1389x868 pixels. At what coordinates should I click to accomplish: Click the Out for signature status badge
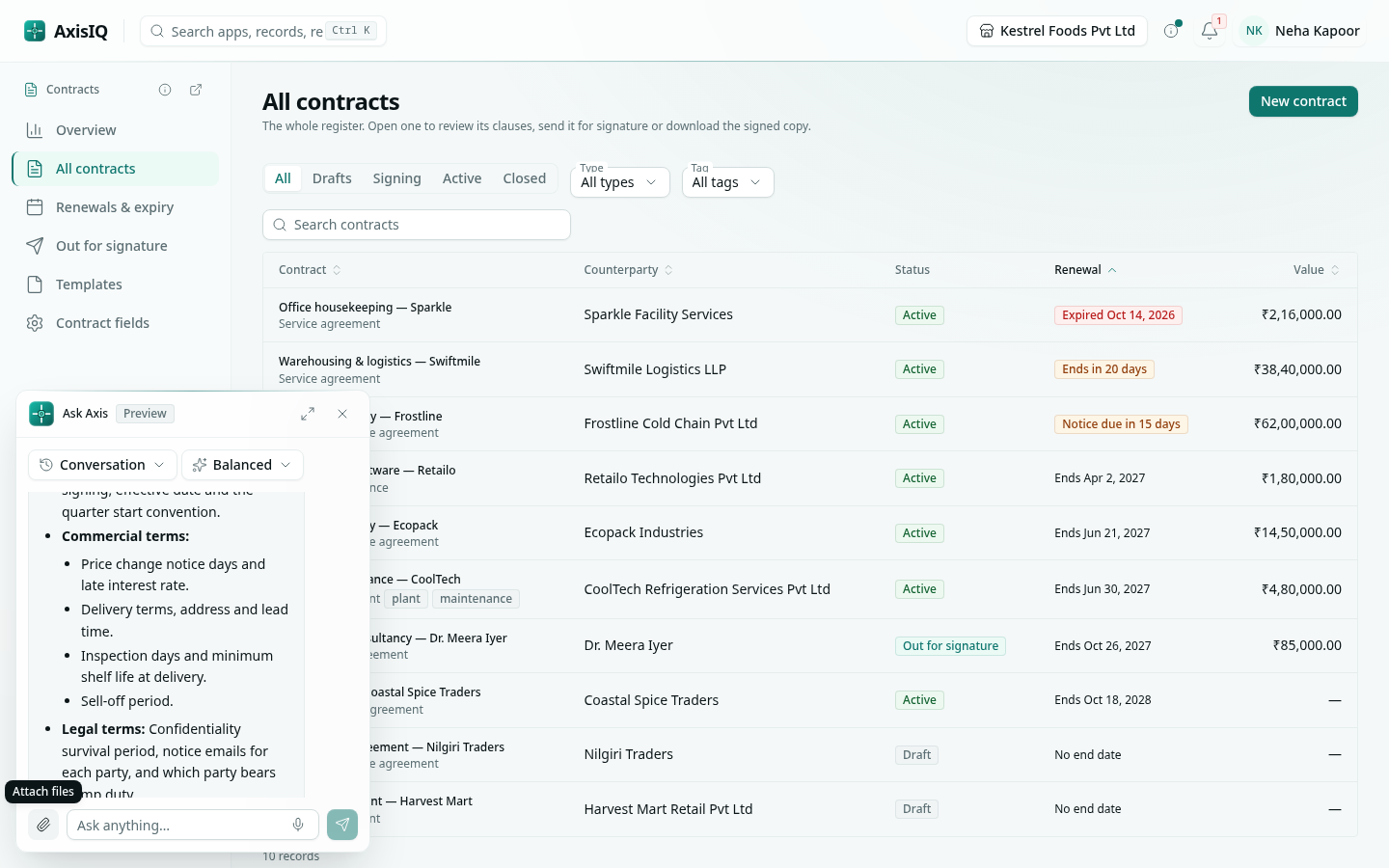click(x=950, y=646)
